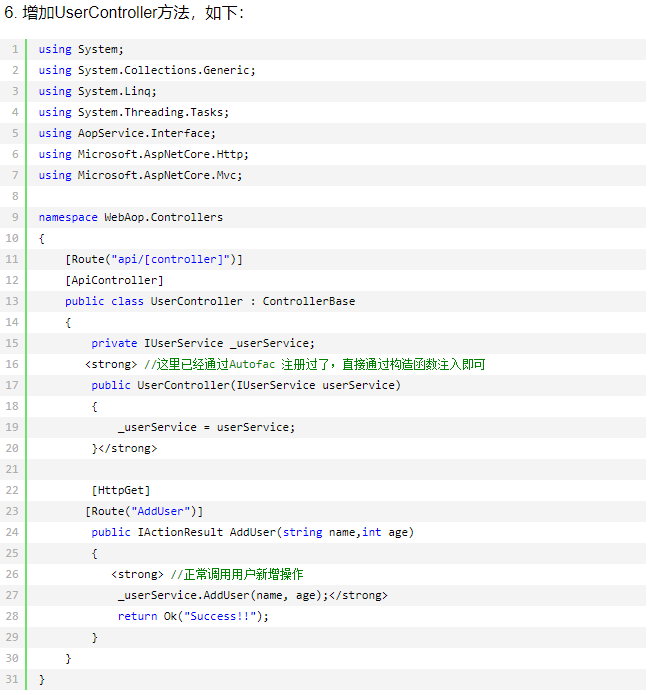This screenshot has height=695, width=650.
Task: Click "private IUserService _userService;" line
Action: point(203,343)
